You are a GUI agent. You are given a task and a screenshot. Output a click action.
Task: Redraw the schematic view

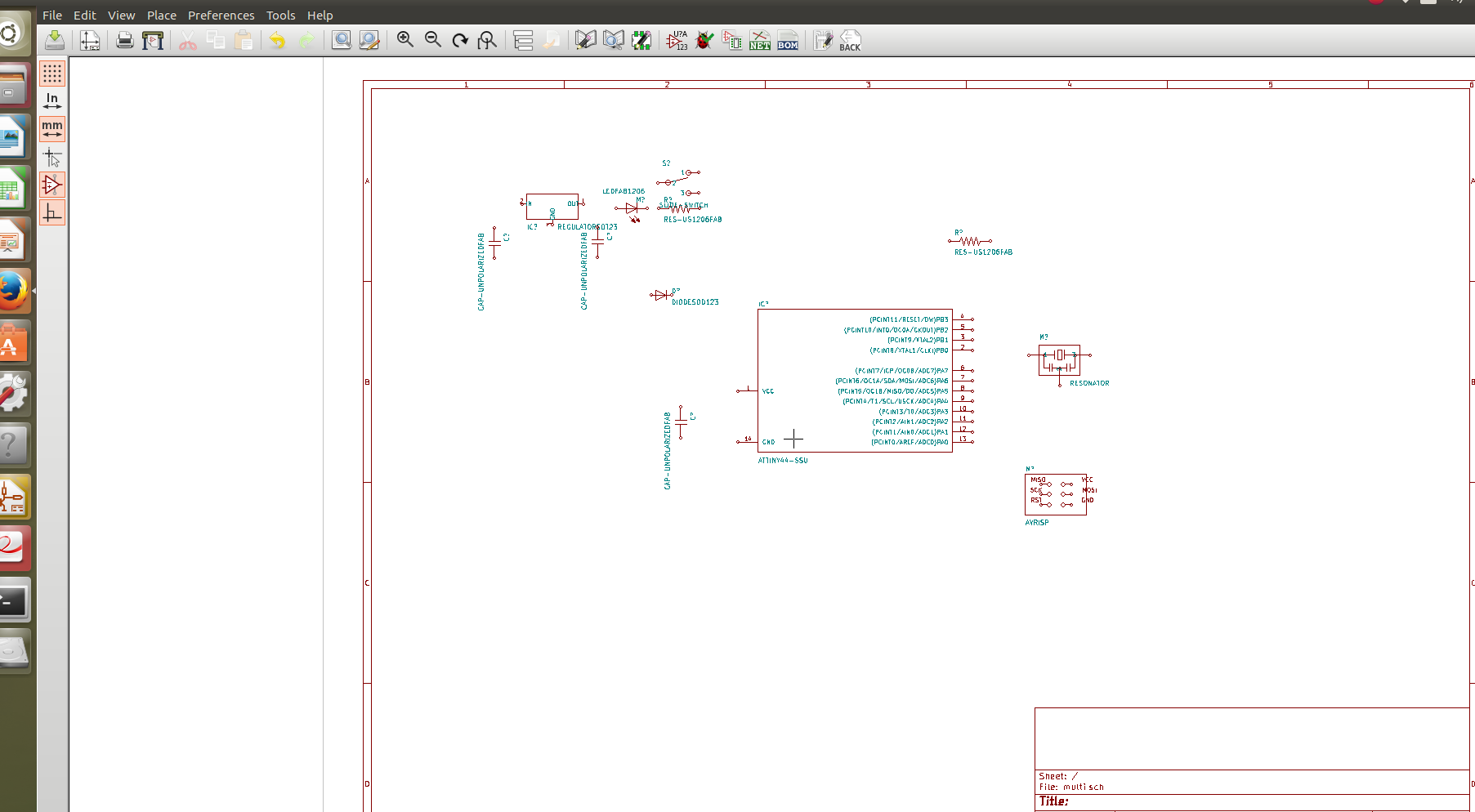(x=460, y=40)
